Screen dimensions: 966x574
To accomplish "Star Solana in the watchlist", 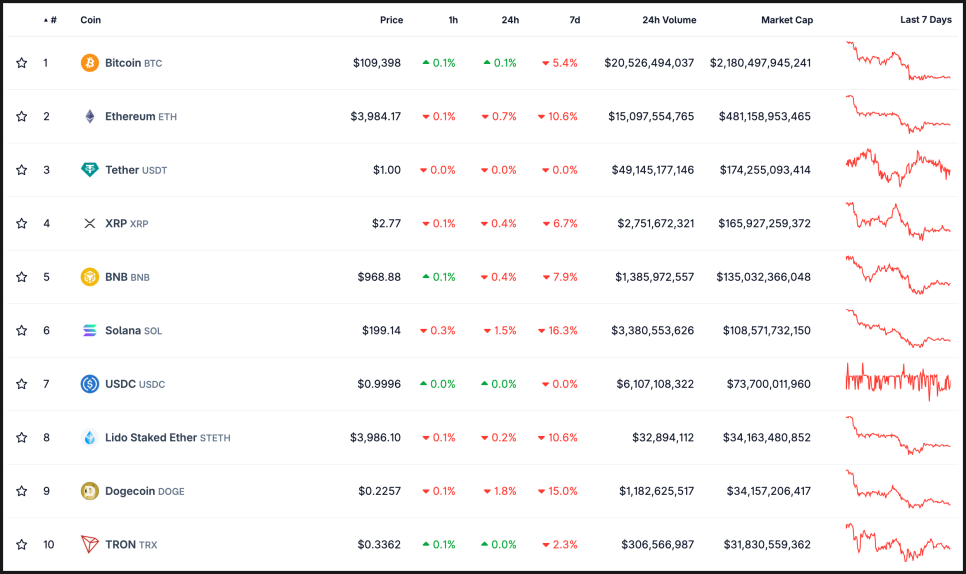I will click(22, 331).
